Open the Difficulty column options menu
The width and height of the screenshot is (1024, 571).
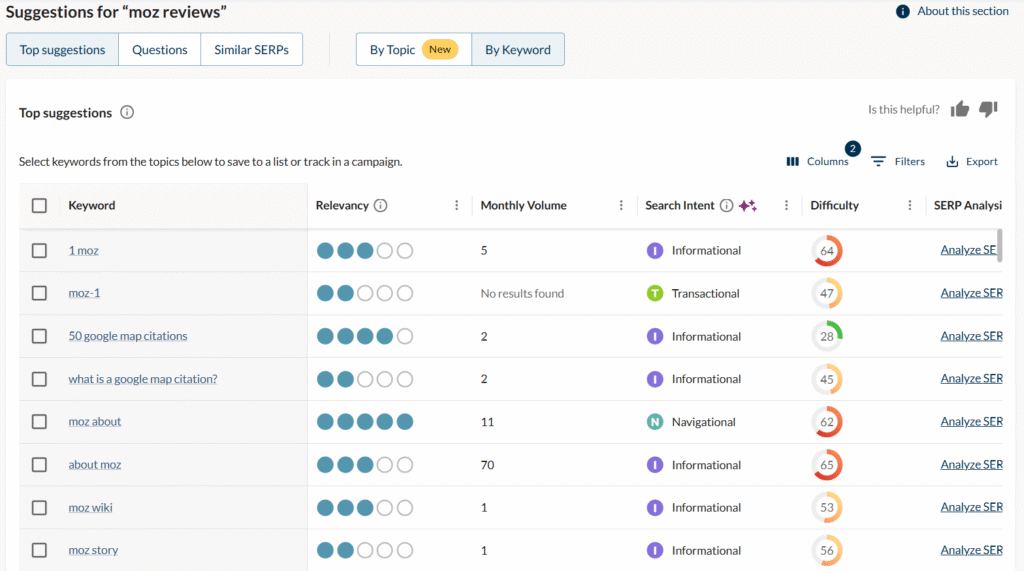910,205
